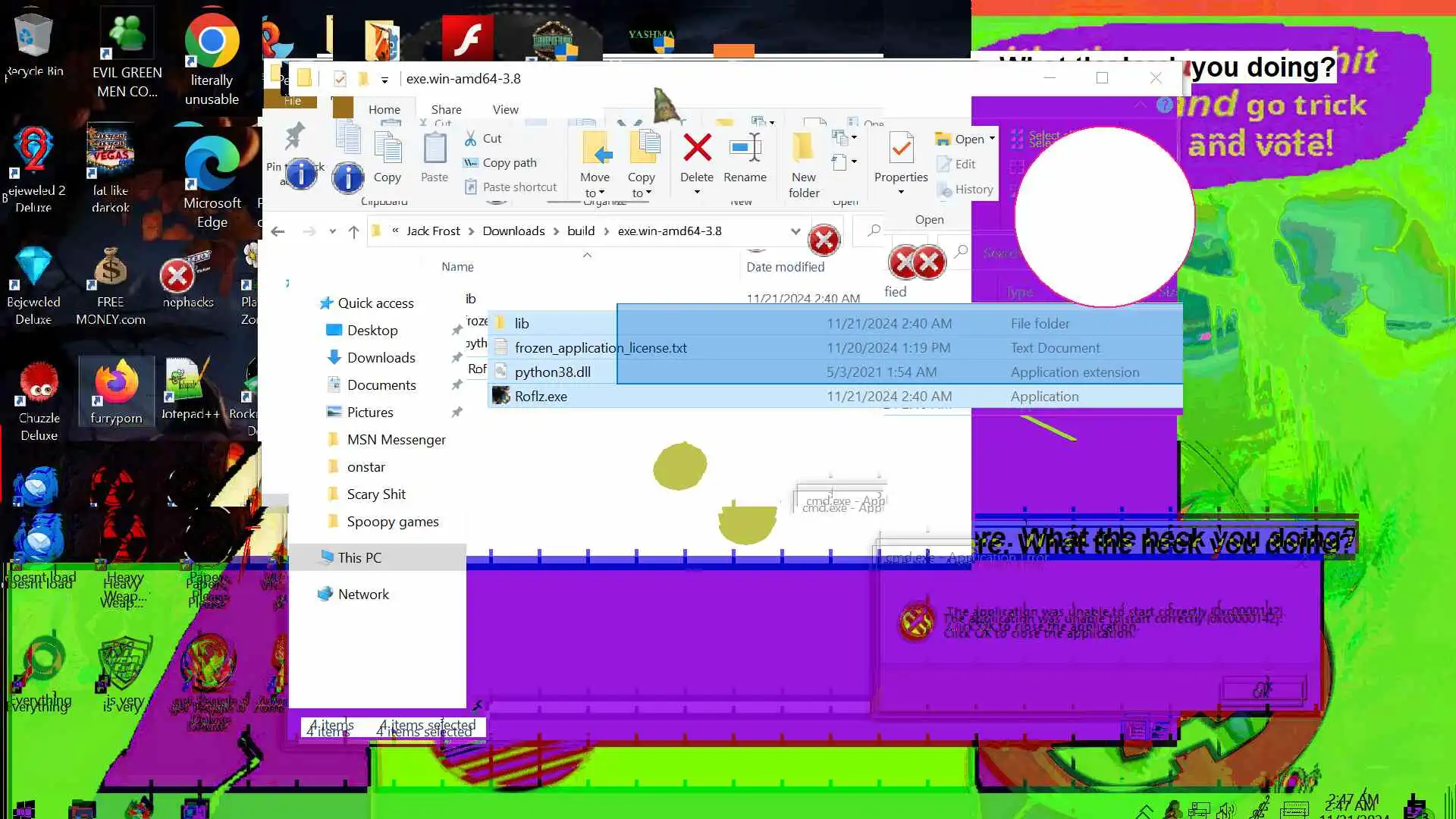Click the Delete red X icon in ribbon

[696, 149]
